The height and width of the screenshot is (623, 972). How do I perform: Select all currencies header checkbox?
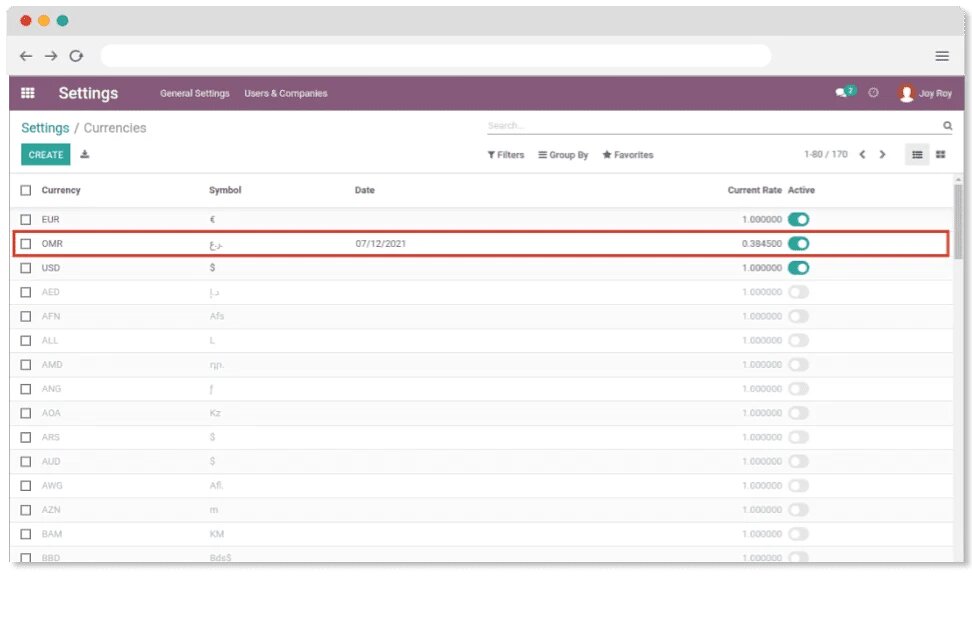26,190
